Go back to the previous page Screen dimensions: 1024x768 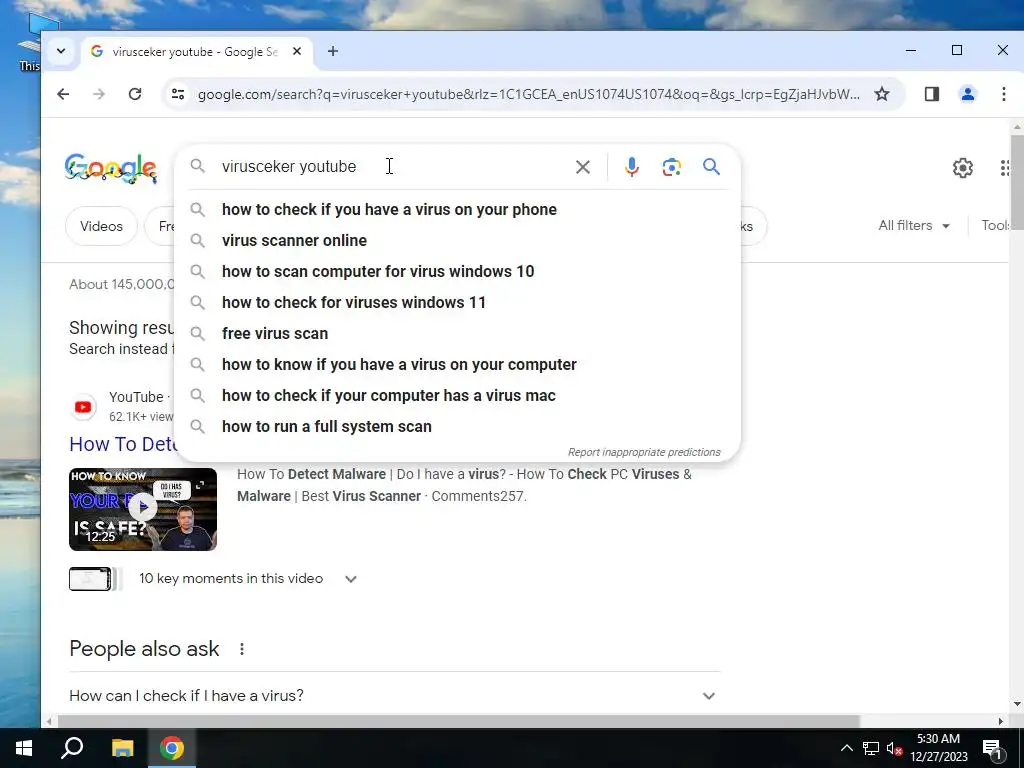coord(63,94)
